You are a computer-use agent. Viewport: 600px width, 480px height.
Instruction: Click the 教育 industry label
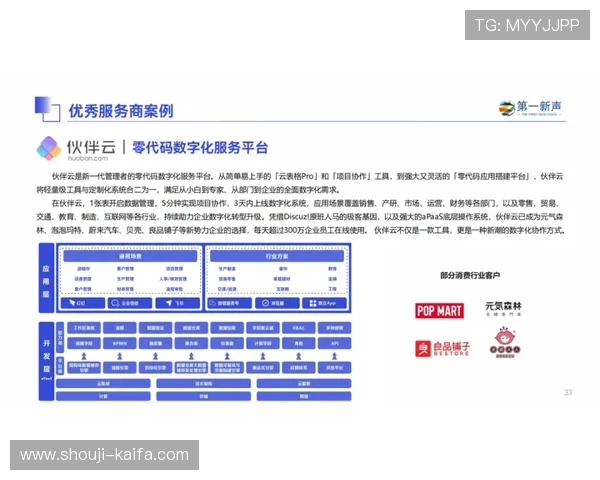tap(333, 269)
